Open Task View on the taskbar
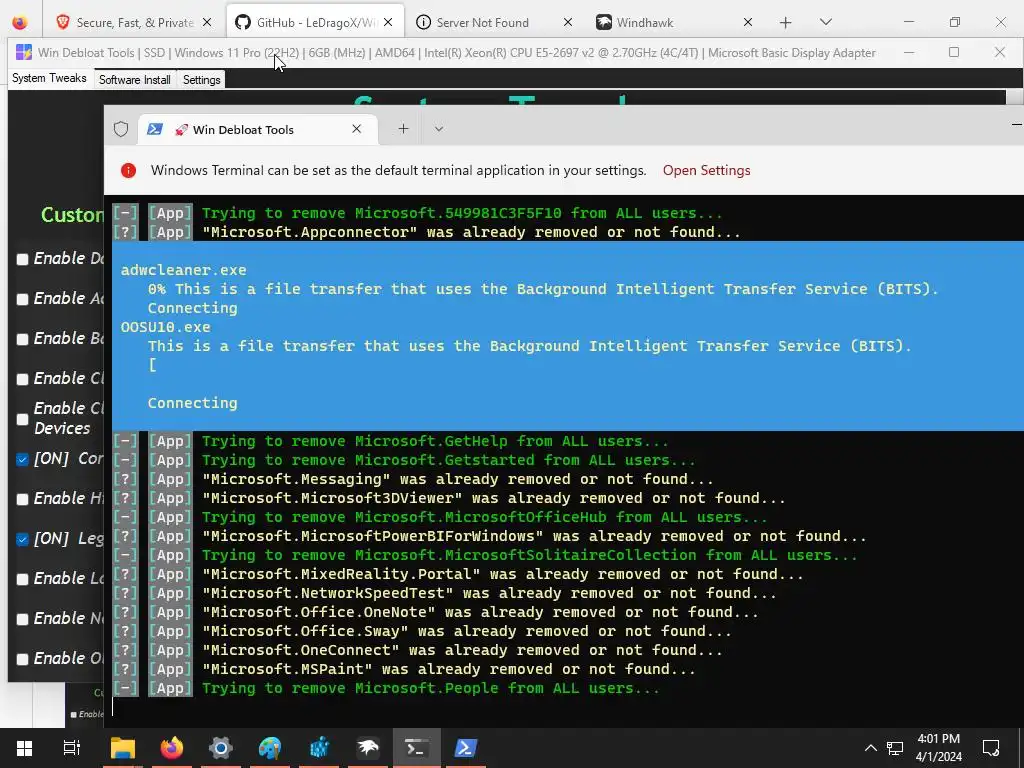The image size is (1024, 768). pyautogui.click(x=72, y=748)
